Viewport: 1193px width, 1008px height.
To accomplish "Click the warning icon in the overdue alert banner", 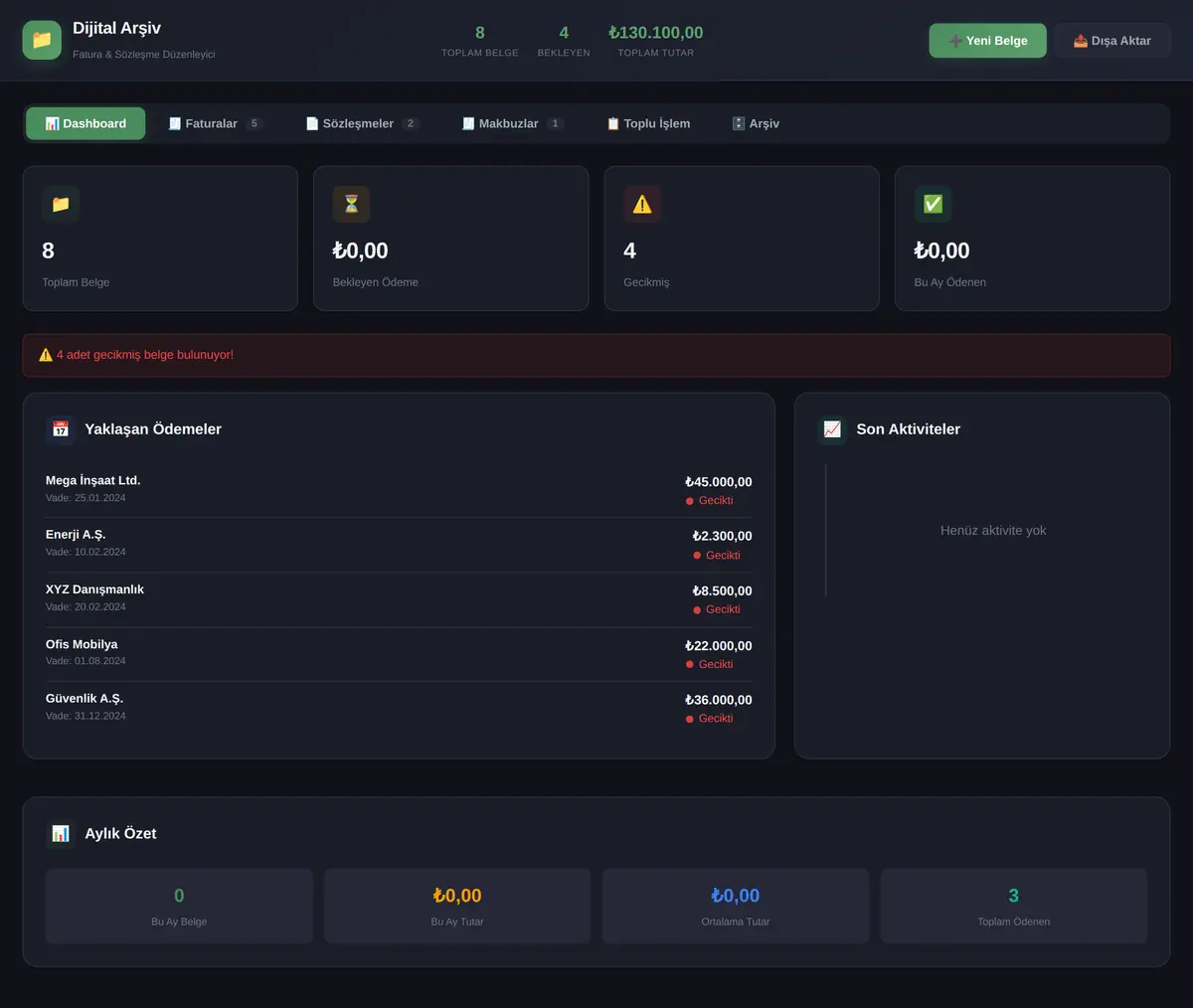I will point(46,355).
